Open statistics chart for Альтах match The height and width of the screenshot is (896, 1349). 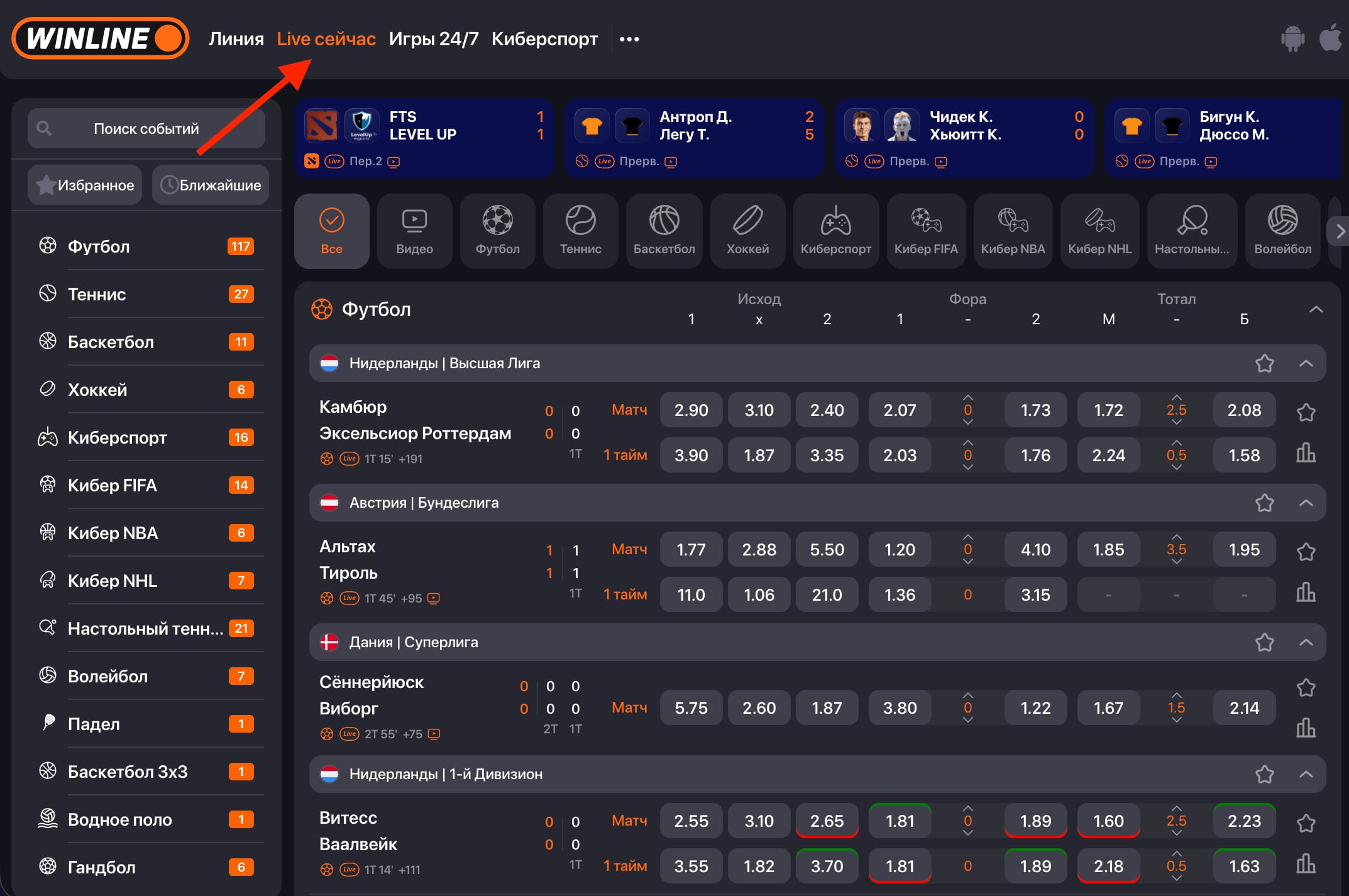(x=1306, y=593)
